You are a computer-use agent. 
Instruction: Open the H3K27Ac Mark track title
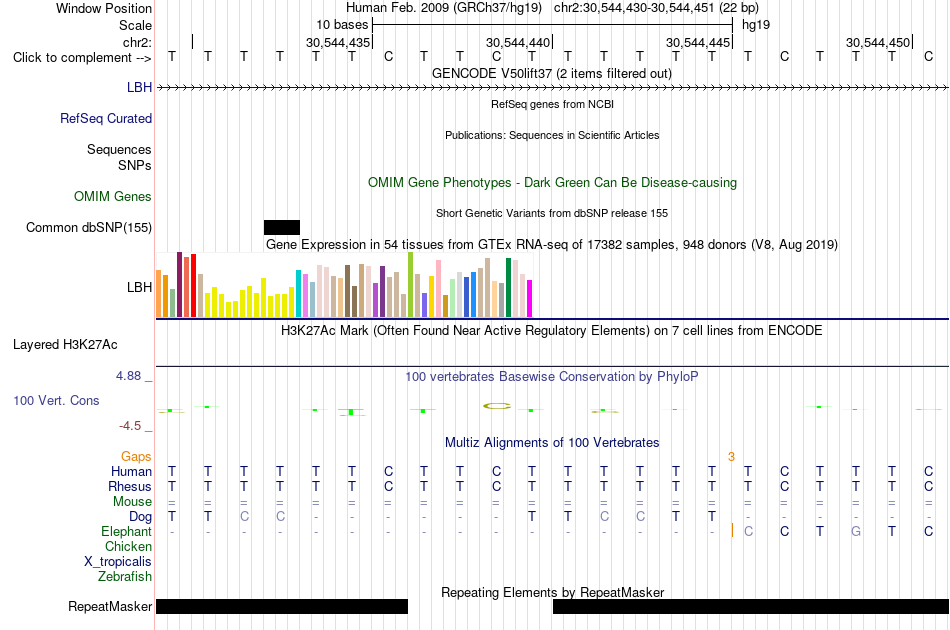[x=552, y=331]
